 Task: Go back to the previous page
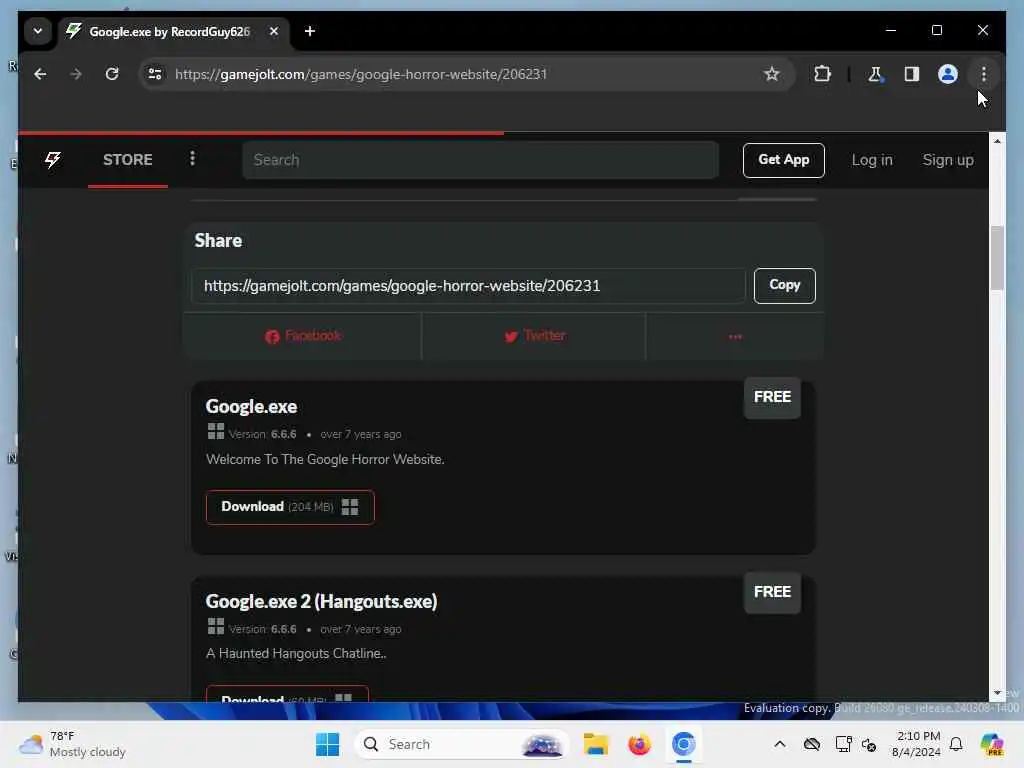pos(40,74)
